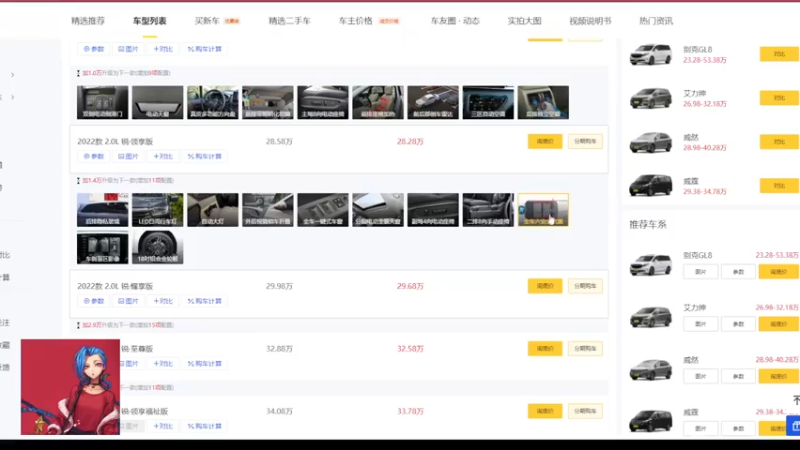800x450 pixels.
Task: View the 二排8向手动座椅 thumbnail
Action: [x=488, y=210]
